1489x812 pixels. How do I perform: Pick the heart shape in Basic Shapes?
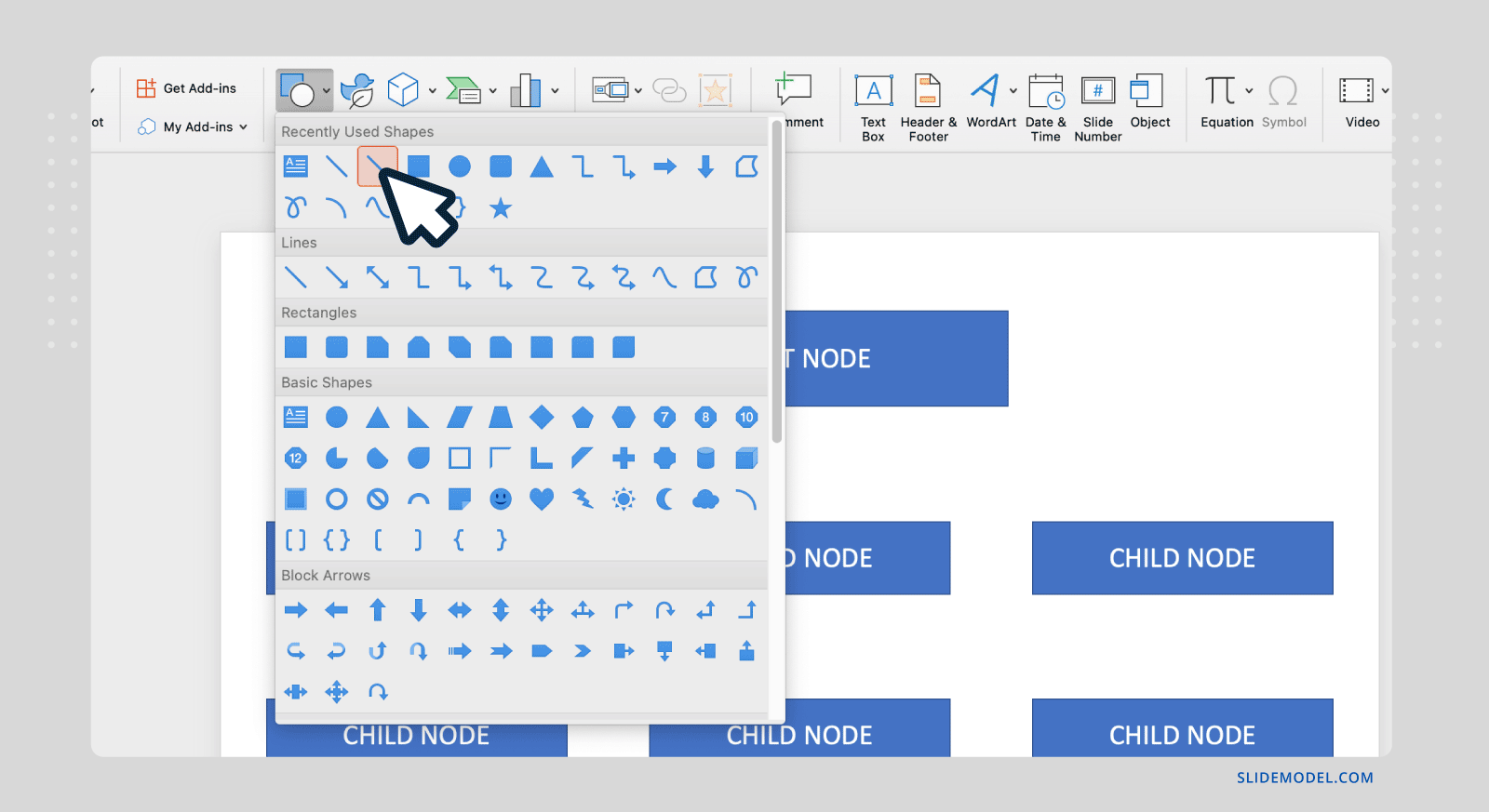(x=542, y=499)
